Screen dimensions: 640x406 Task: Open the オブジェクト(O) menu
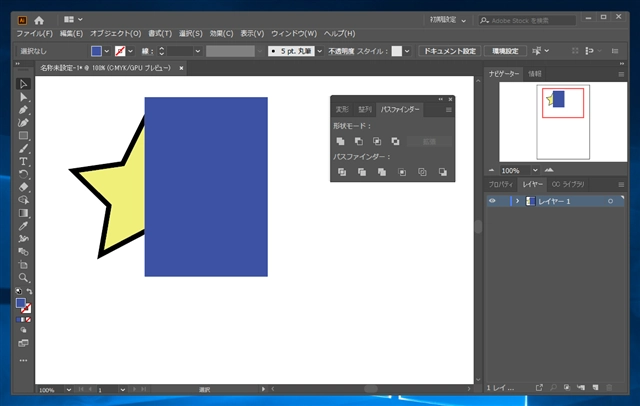point(116,33)
